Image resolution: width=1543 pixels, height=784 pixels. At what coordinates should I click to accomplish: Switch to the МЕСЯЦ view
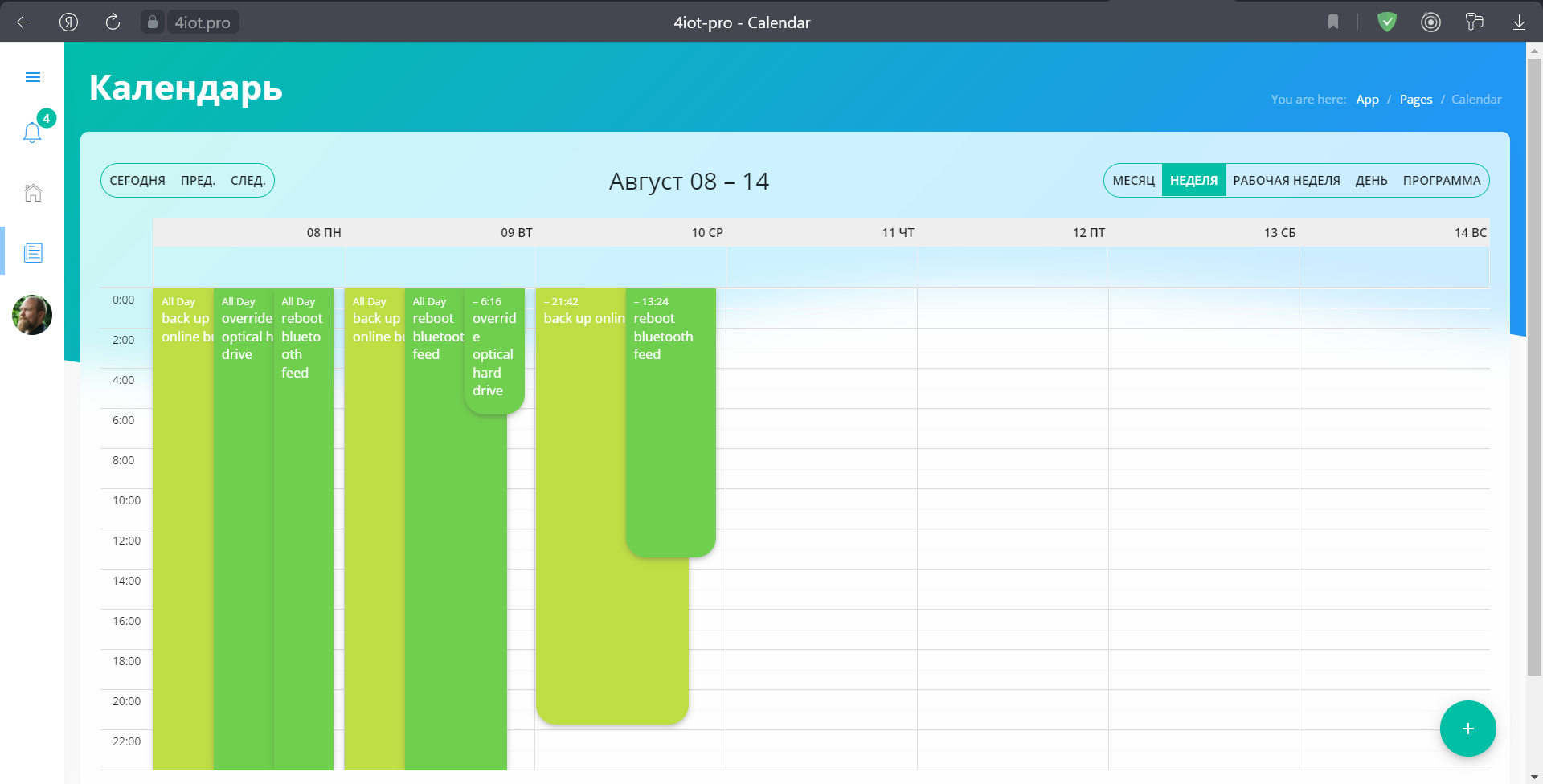tap(1133, 181)
